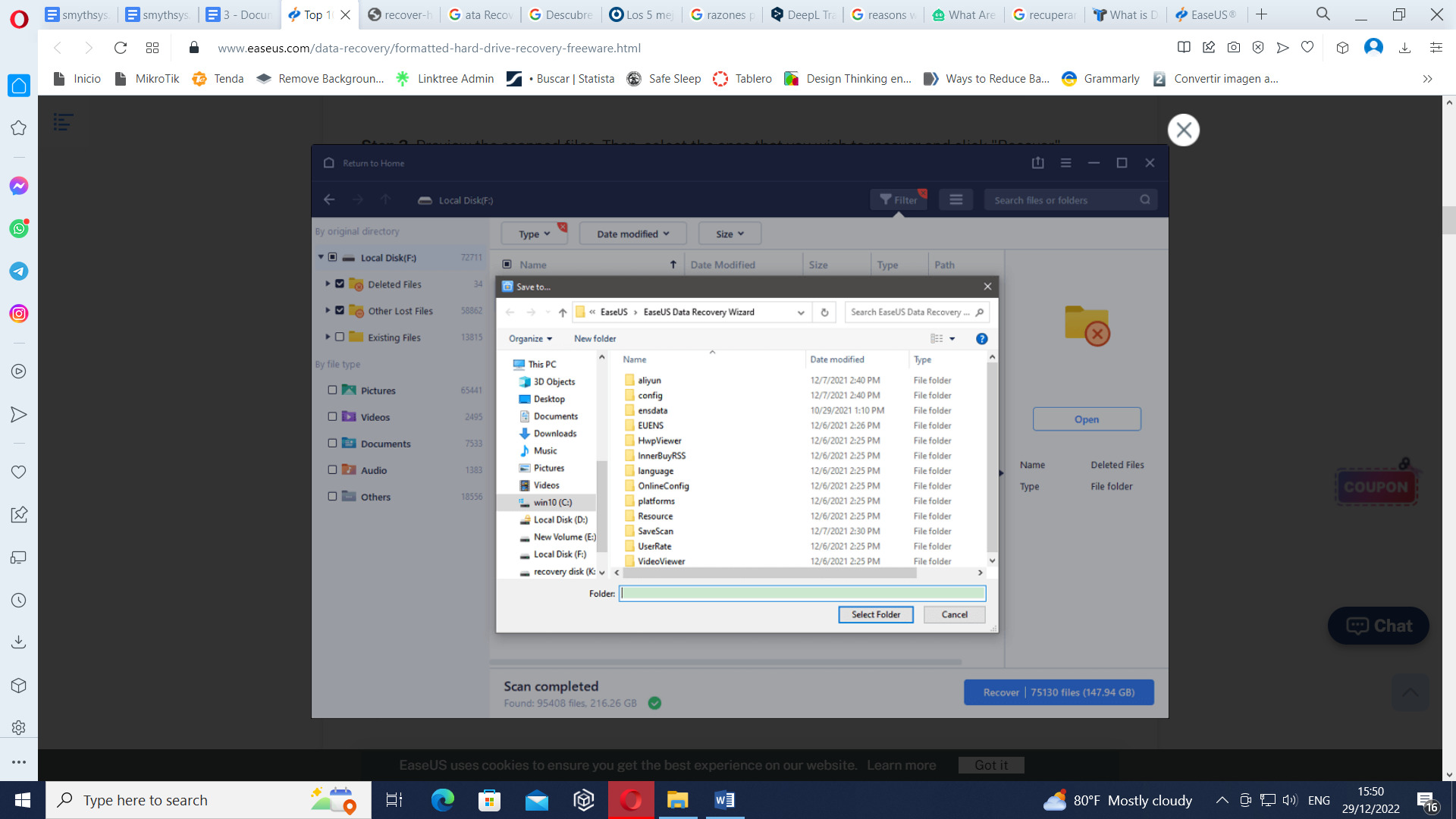Click the Return to Home icon

(329, 163)
